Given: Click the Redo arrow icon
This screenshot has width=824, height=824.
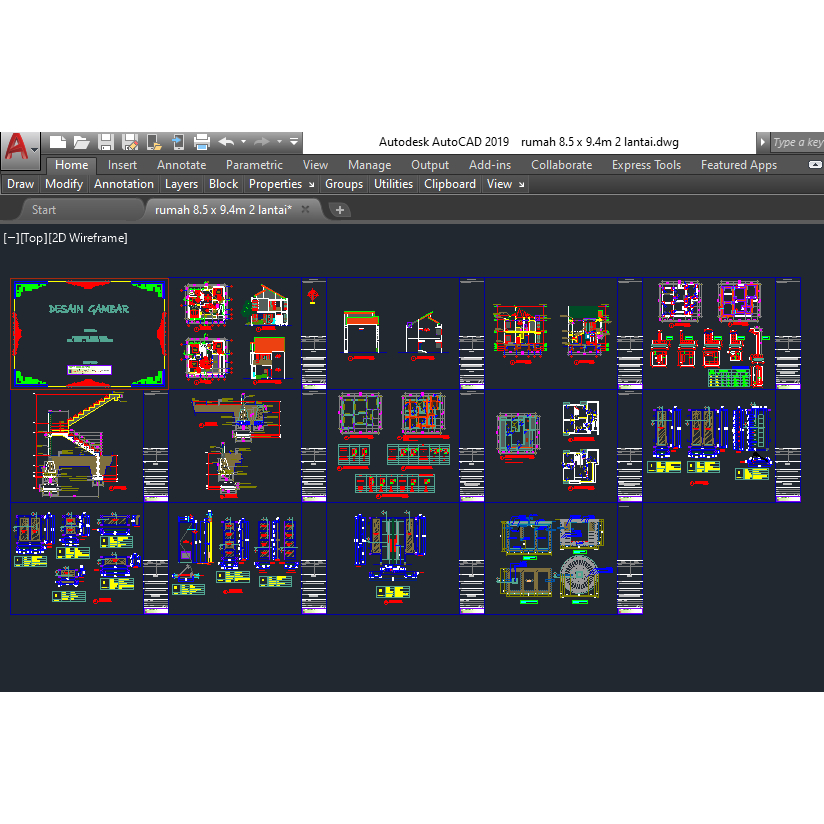Looking at the screenshot, I should (261, 142).
